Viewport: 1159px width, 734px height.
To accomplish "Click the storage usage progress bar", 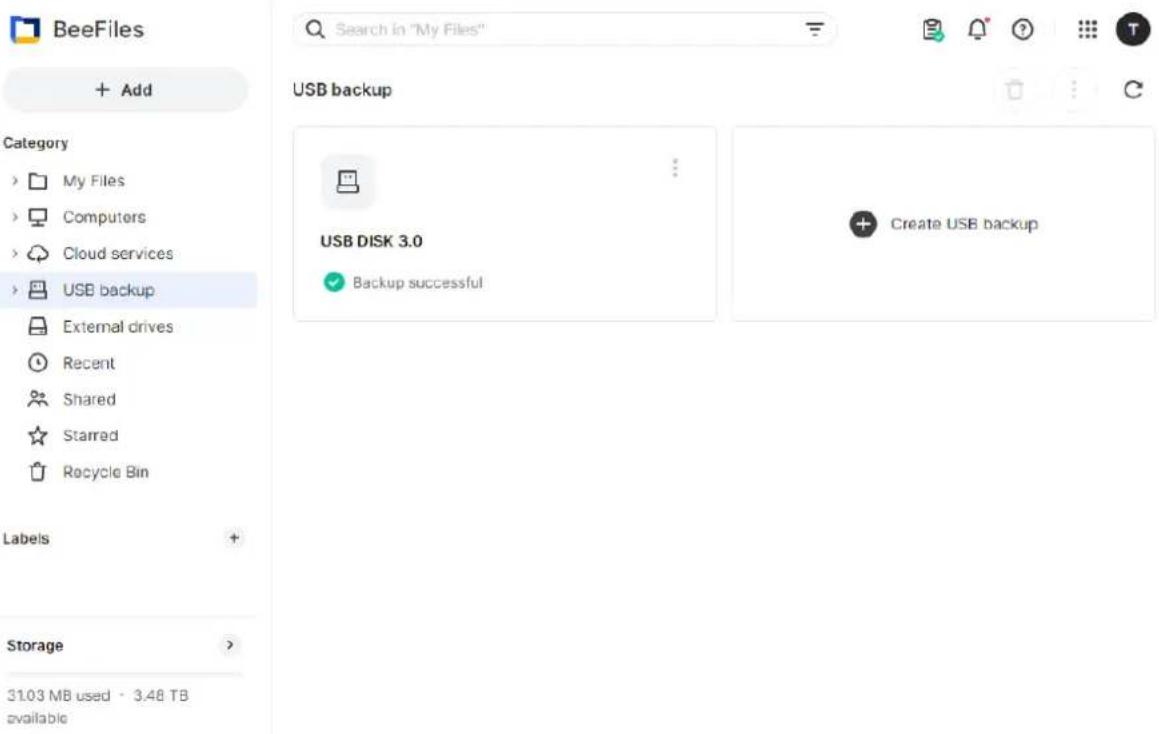I will pos(124,673).
